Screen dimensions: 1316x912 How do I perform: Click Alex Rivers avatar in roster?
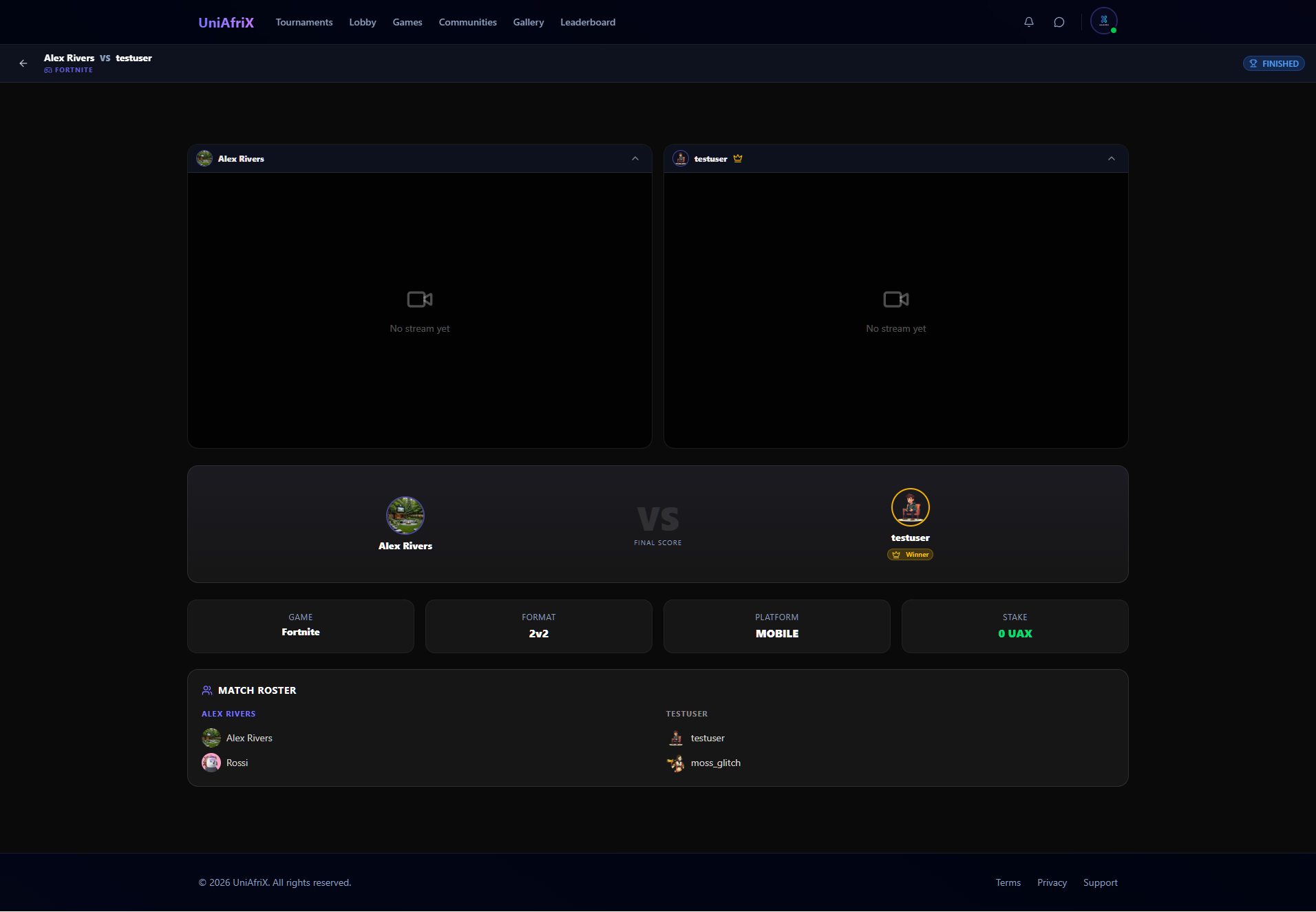point(211,738)
